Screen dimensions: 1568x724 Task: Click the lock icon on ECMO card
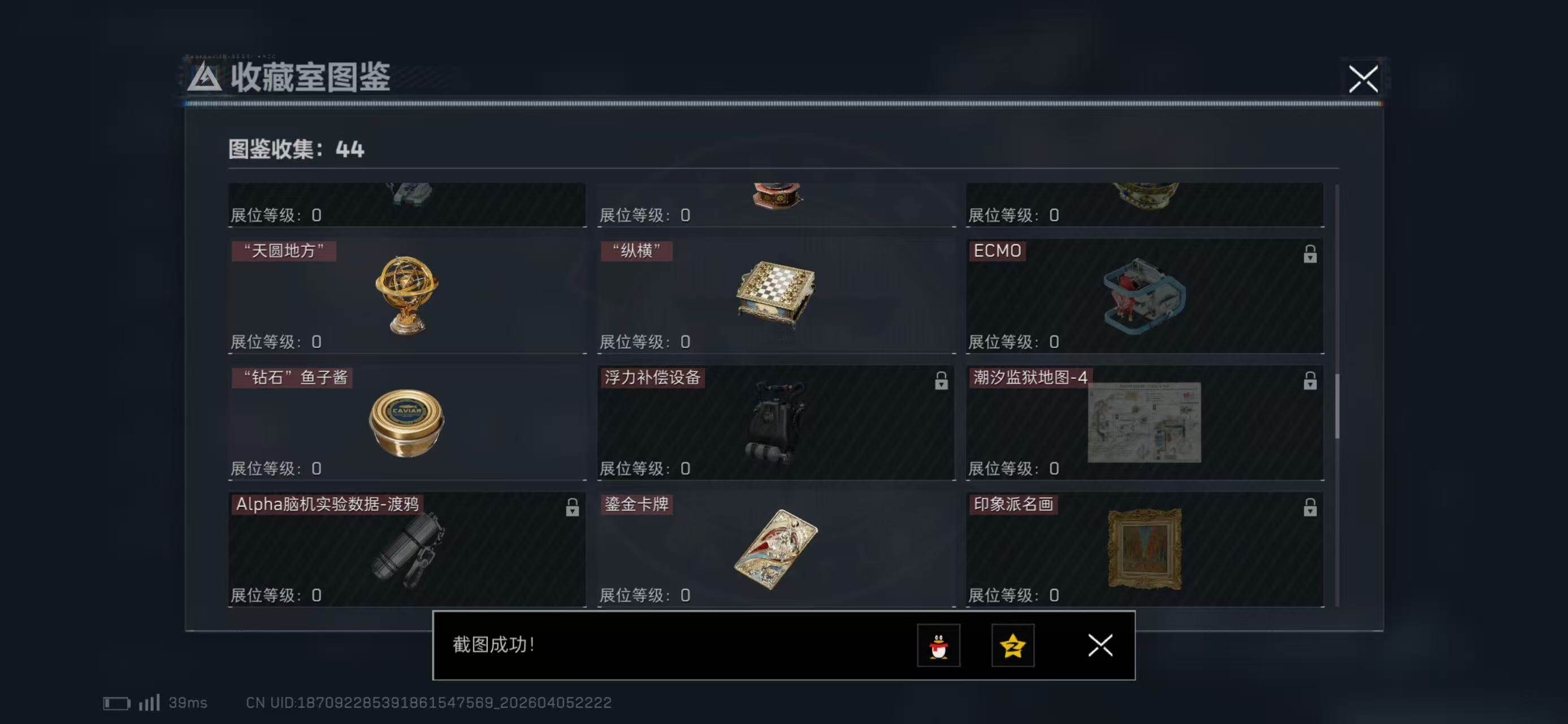coord(1310,254)
